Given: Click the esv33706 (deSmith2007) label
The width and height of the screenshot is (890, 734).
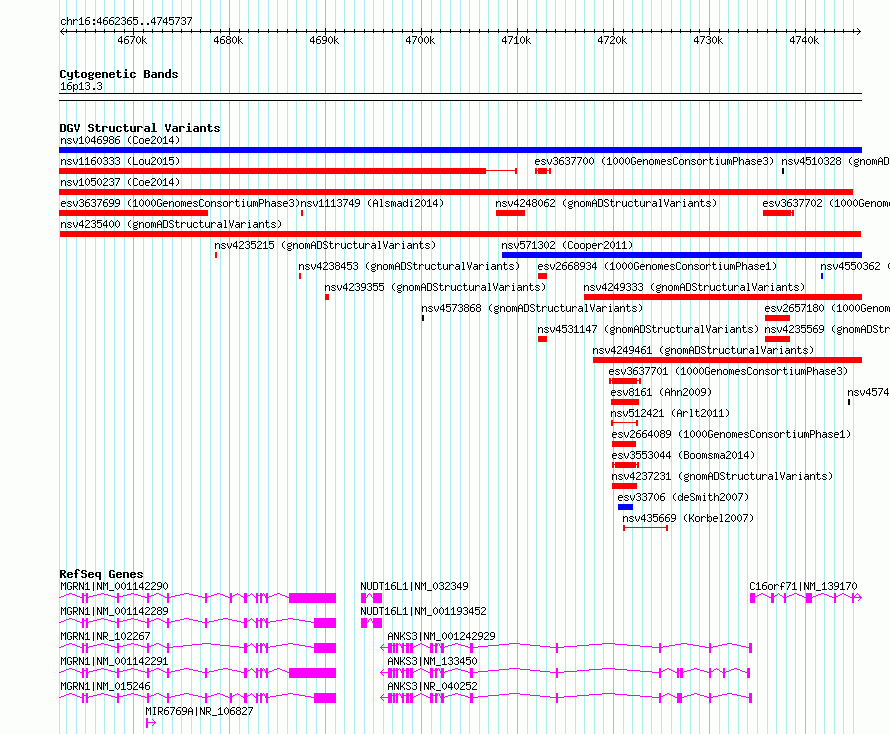Looking at the screenshot, I should 683,497.
